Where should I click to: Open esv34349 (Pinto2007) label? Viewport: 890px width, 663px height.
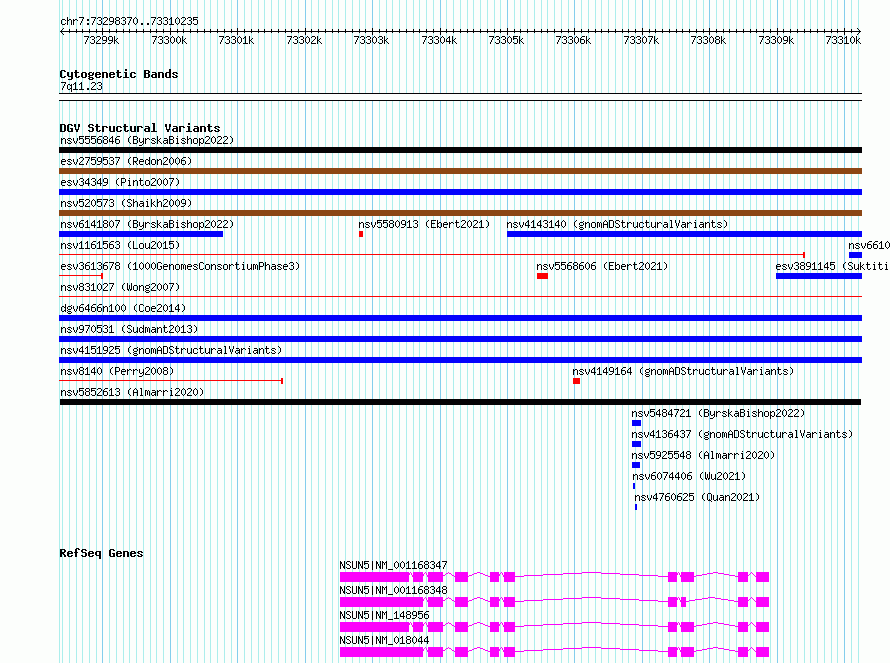tap(120, 182)
